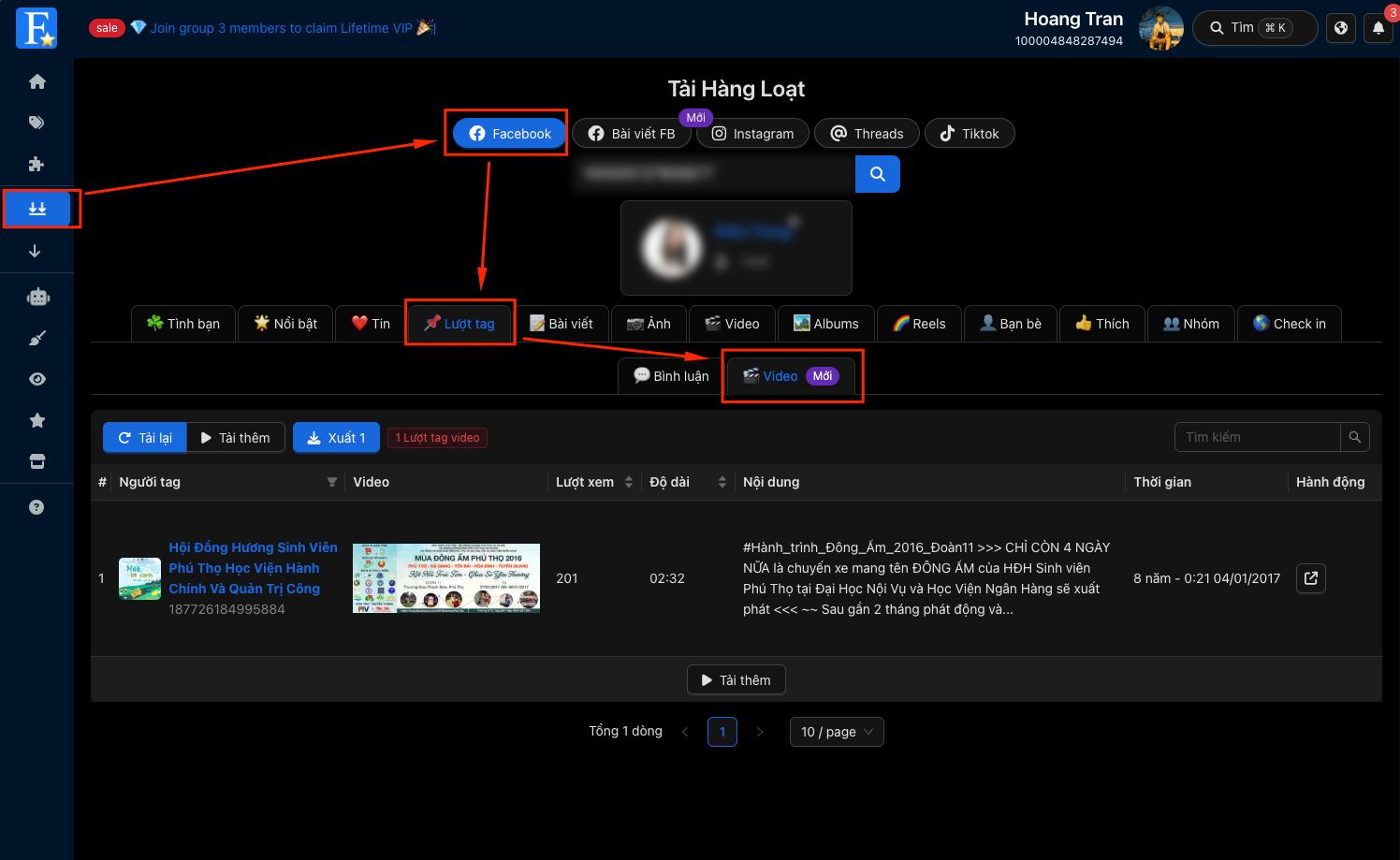Screen dimensions: 1400x860
Task: Click the Tải lại reload button
Action: point(145,438)
